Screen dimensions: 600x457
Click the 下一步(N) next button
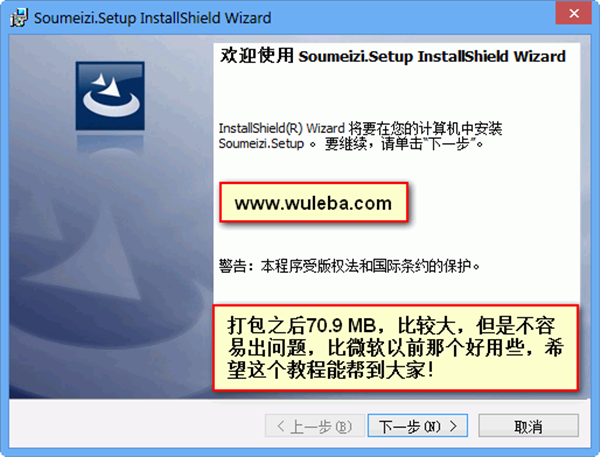coord(417,425)
